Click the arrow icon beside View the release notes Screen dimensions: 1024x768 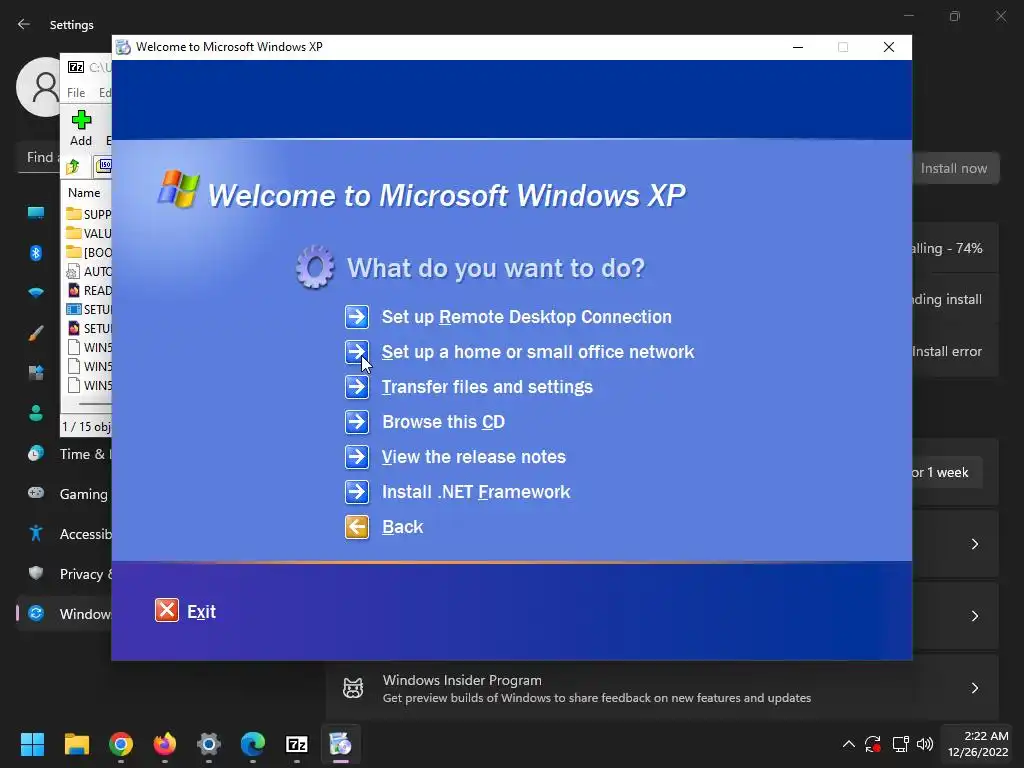(x=357, y=457)
